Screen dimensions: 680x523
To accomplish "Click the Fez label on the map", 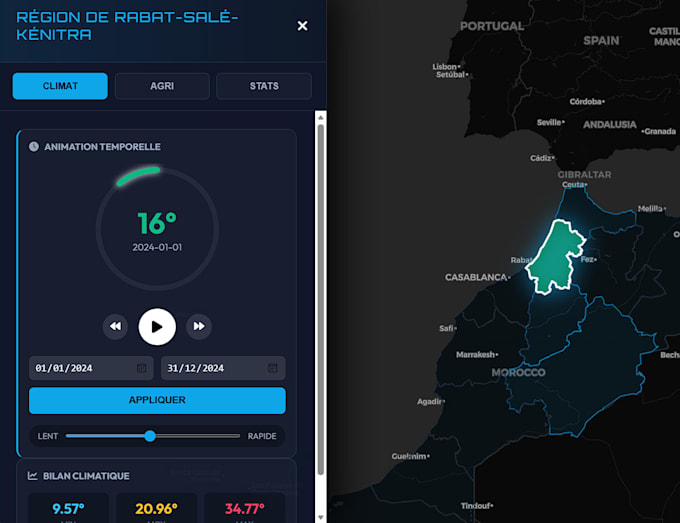I will [x=587, y=259].
